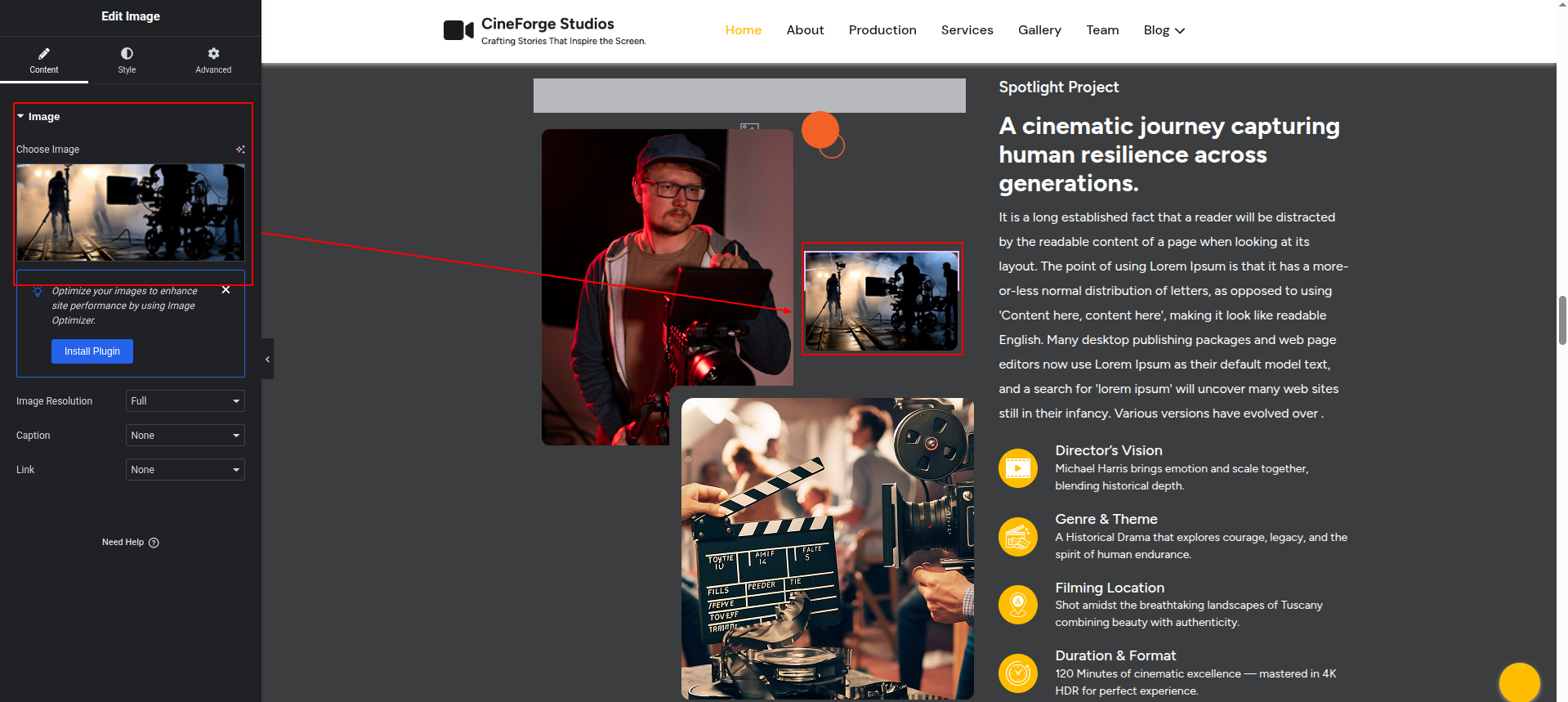Click the Filming Location pin icon
The width and height of the screenshot is (1568, 702).
(1017, 605)
